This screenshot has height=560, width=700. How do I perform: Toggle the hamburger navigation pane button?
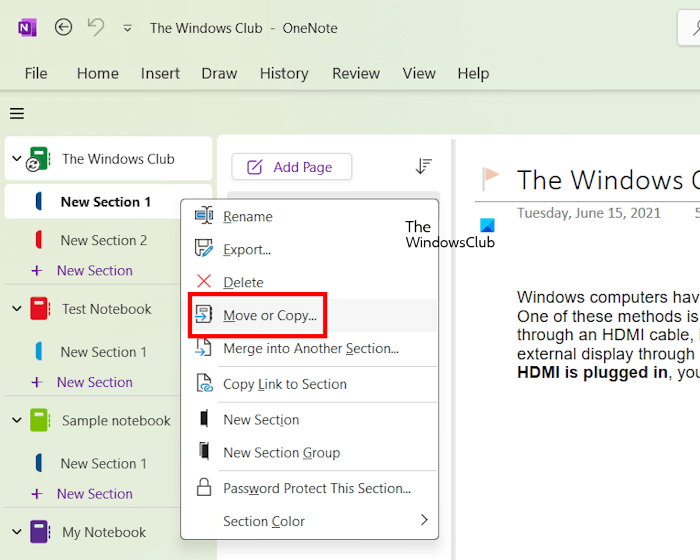tap(17, 113)
